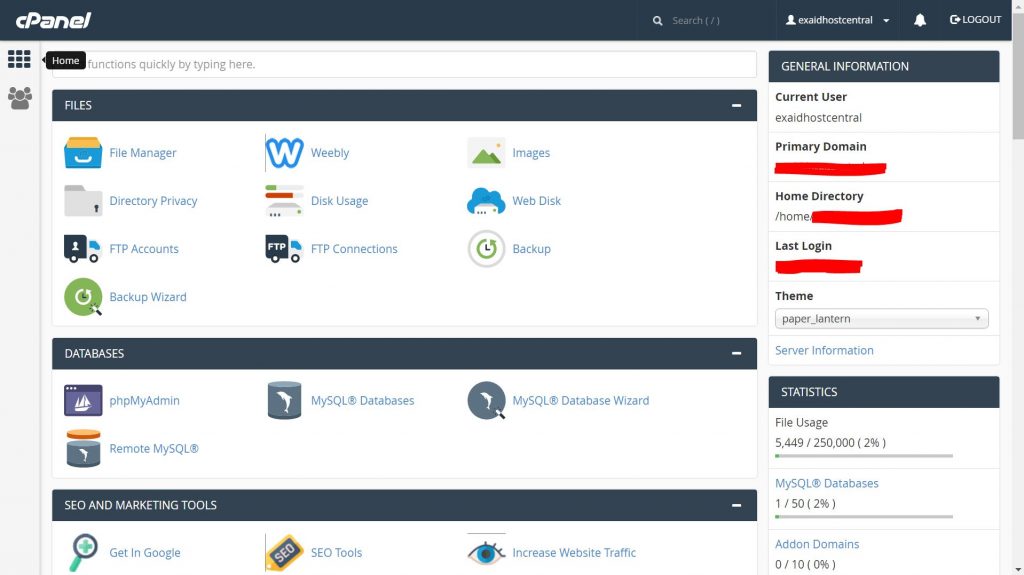
Task: Select the MySQL usage value '1 / 50 ( 2% )'
Action: pyautogui.click(x=805, y=504)
